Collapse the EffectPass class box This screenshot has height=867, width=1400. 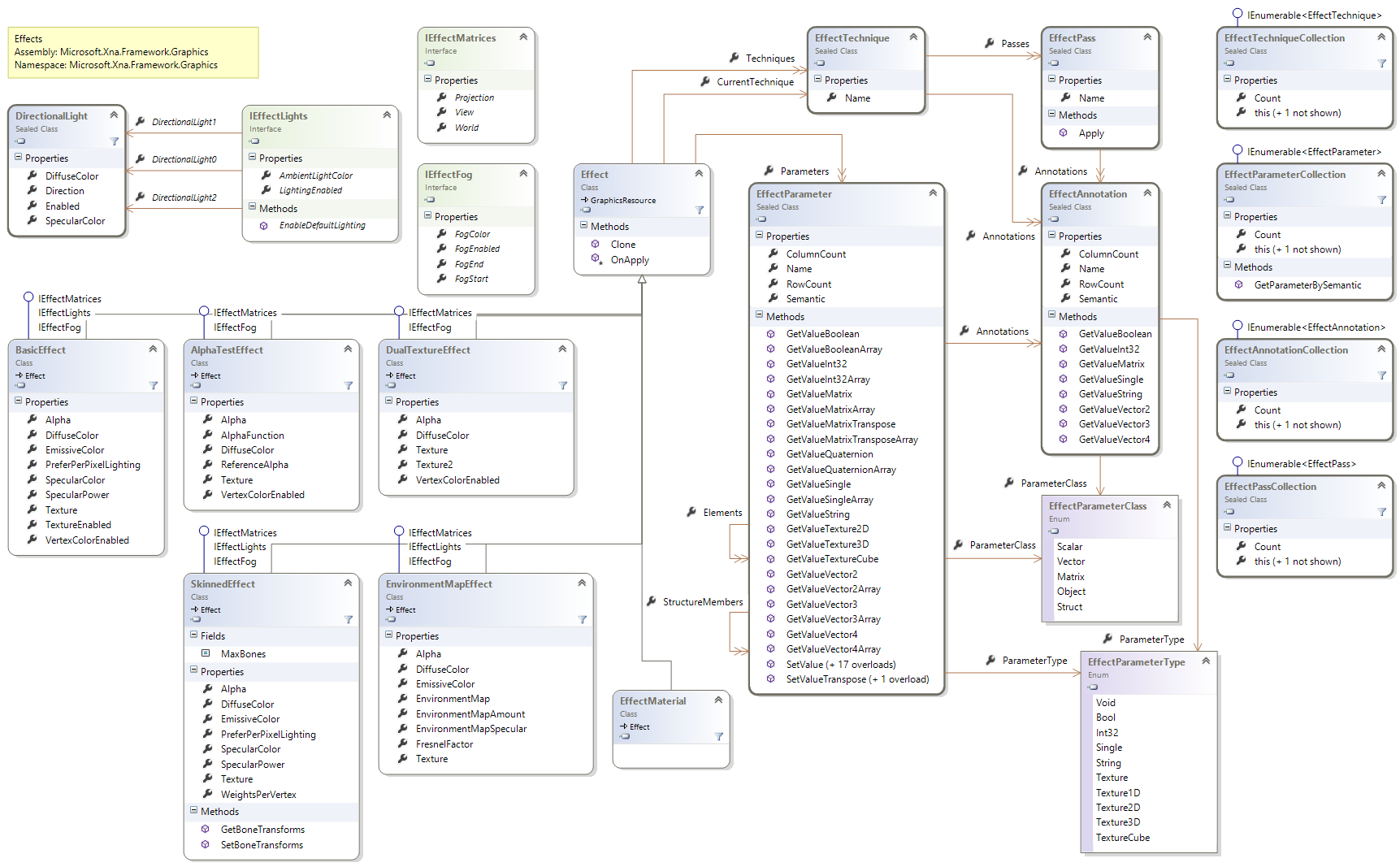[1147, 37]
